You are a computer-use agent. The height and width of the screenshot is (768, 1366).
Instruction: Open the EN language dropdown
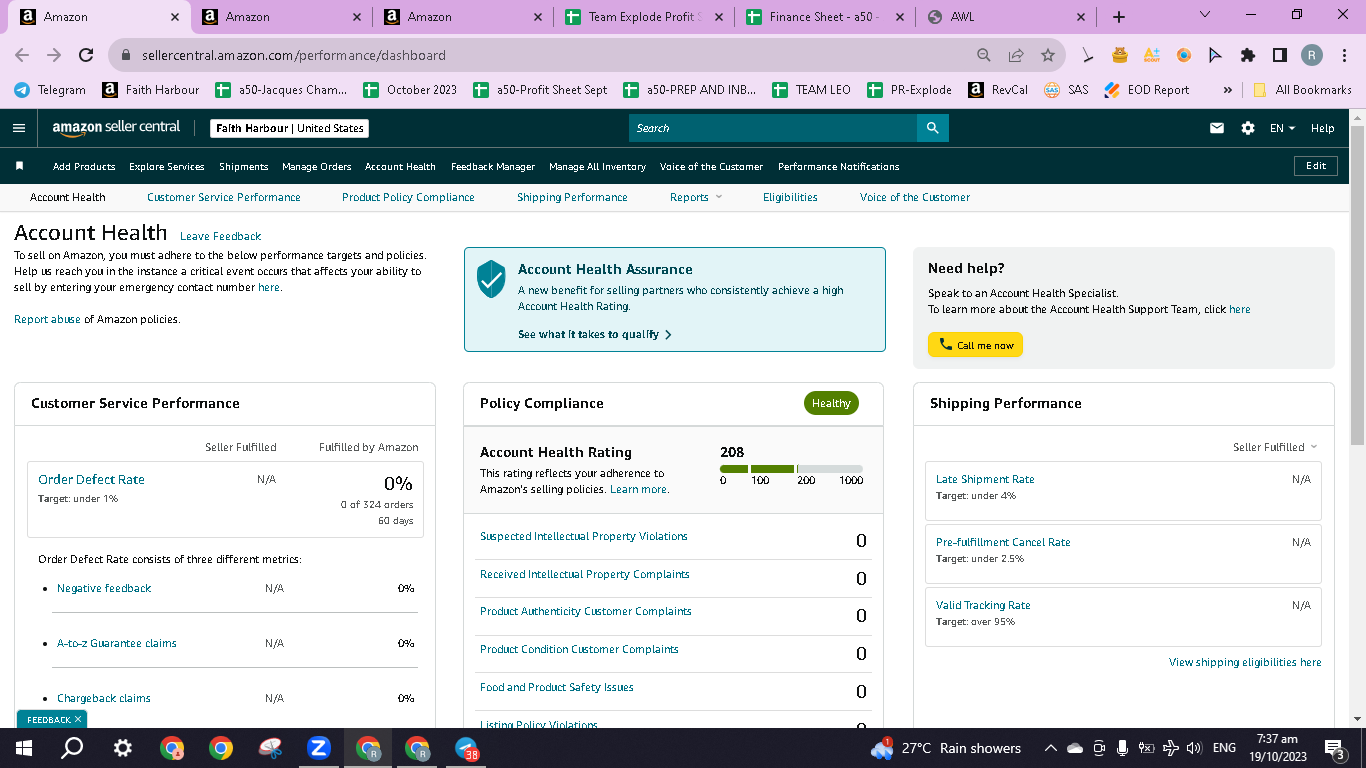tap(1282, 128)
